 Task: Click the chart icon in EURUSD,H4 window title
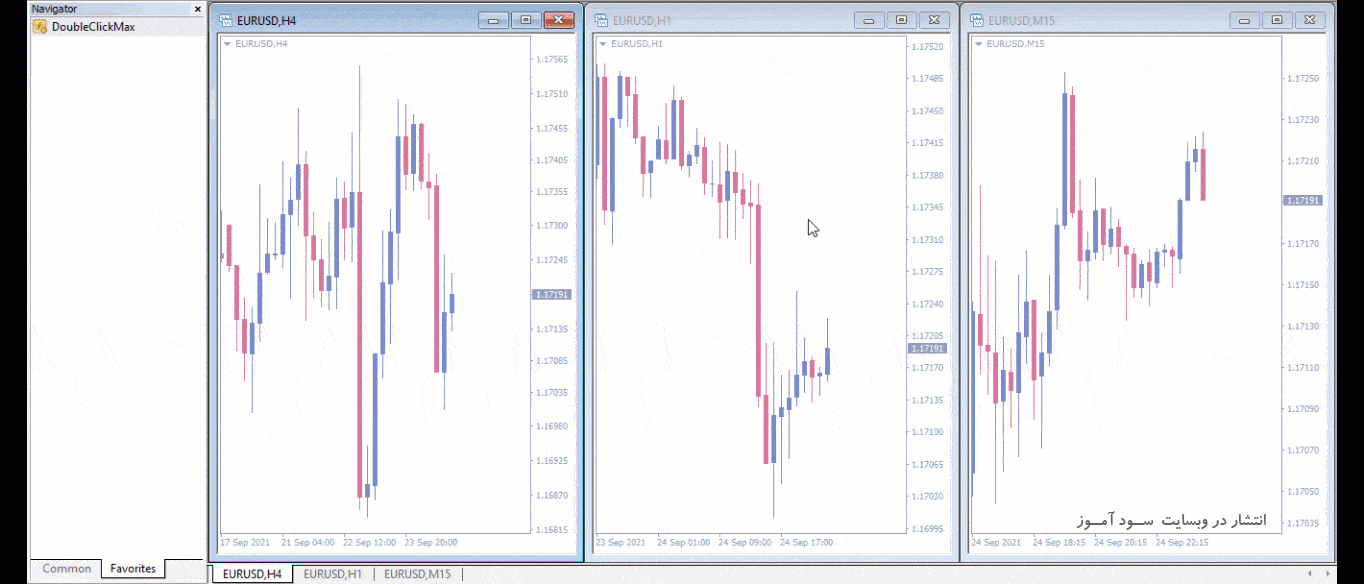click(227, 20)
